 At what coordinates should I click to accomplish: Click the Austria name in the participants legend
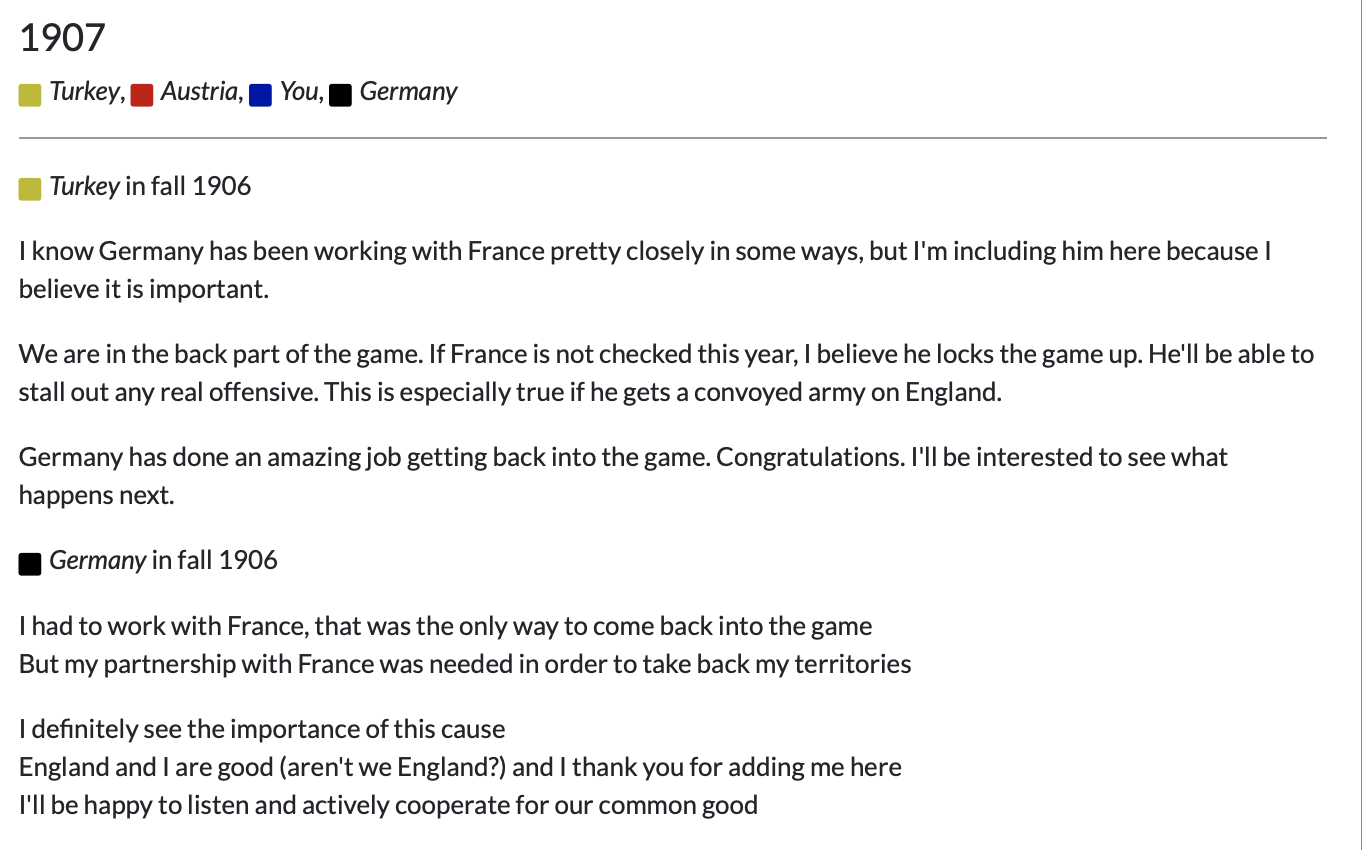point(198,92)
